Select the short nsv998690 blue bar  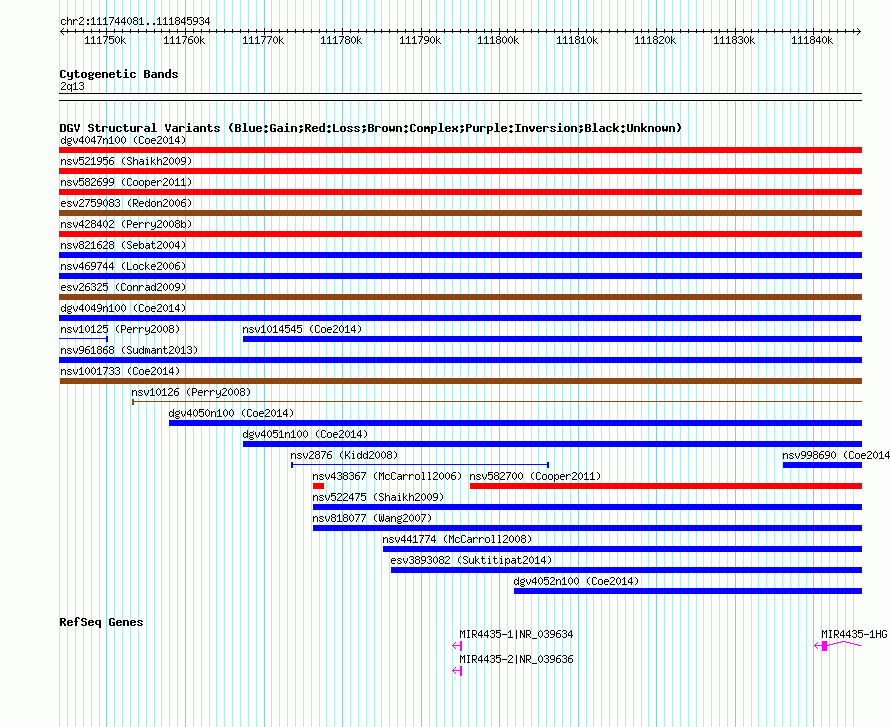pos(822,465)
